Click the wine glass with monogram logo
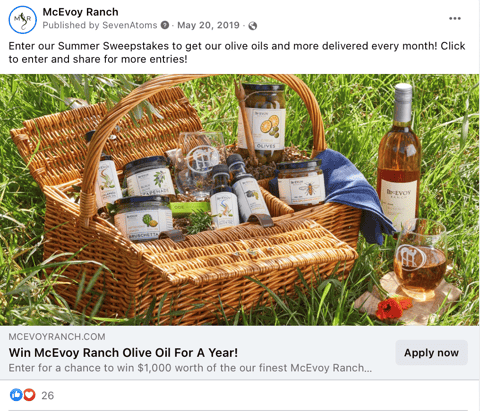The image size is (480, 411). click(x=420, y=259)
